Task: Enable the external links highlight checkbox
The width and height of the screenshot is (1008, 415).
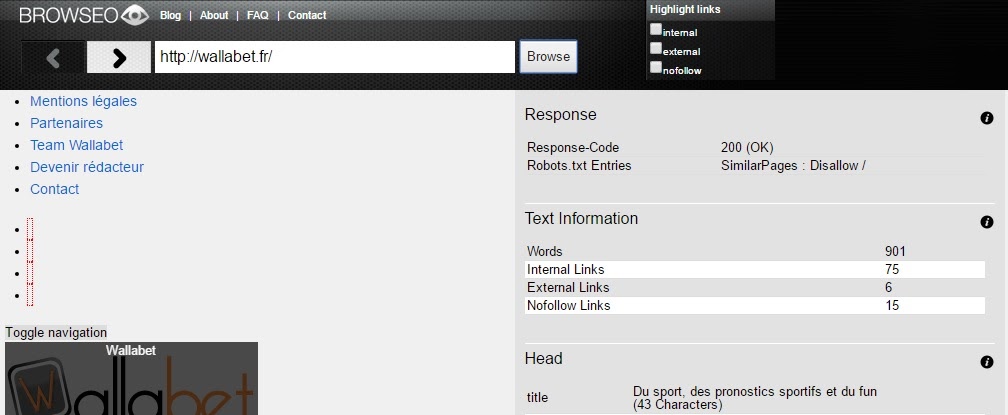Action: click(656, 48)
